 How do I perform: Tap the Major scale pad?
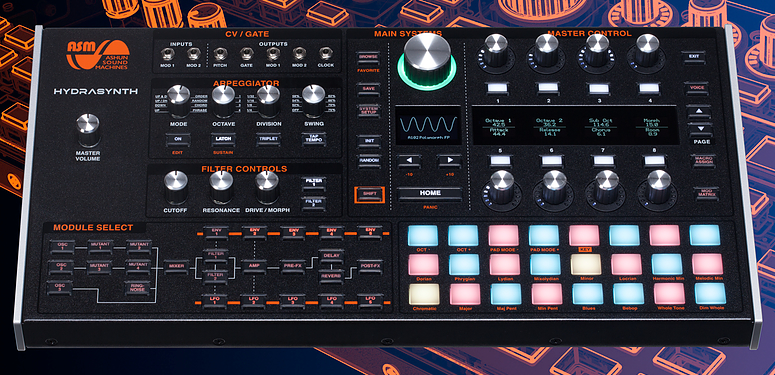465,294
